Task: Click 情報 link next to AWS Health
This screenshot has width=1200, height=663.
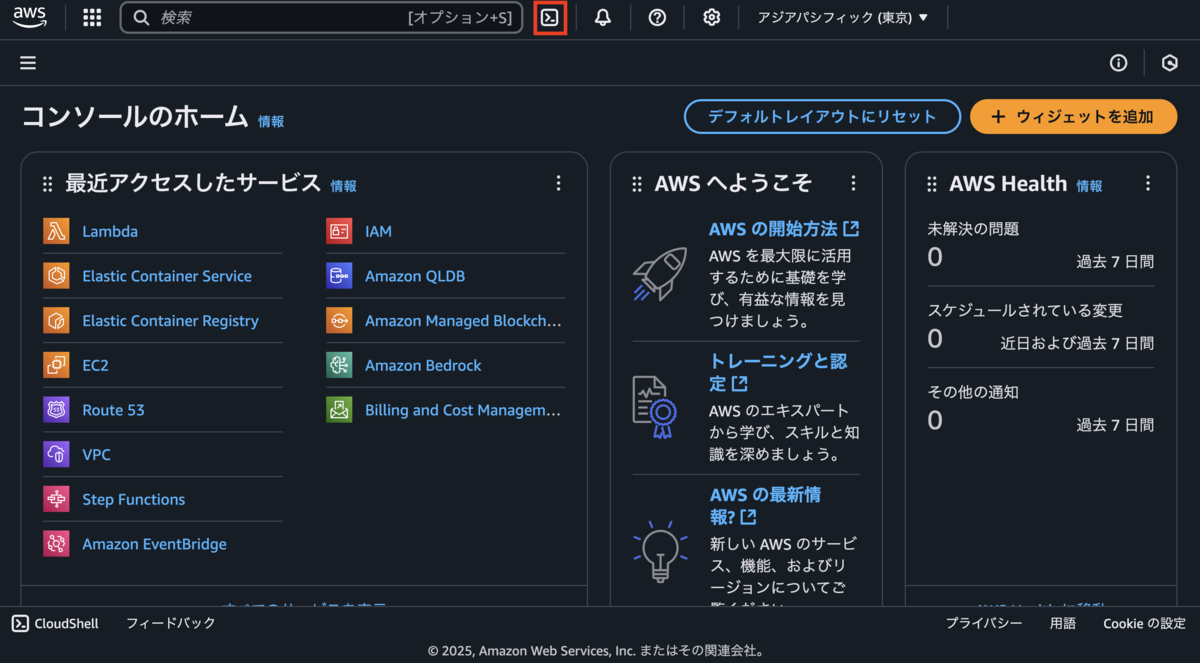Action: [x=1089, y=186]
